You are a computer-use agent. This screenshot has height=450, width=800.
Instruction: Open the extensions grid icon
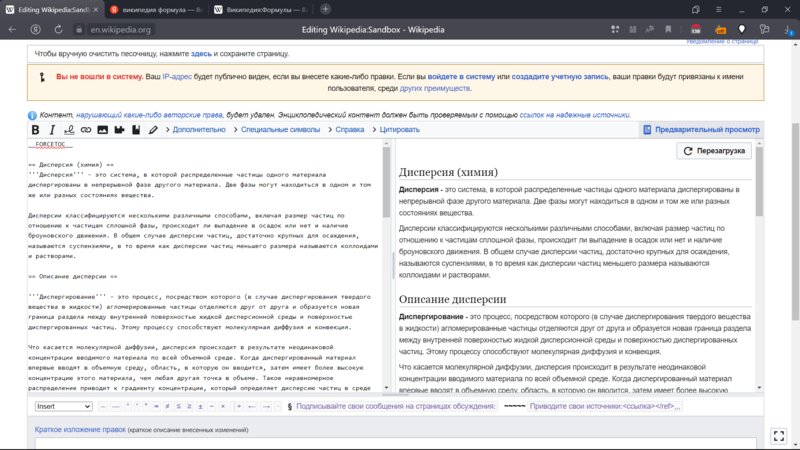tap(615, 30)
